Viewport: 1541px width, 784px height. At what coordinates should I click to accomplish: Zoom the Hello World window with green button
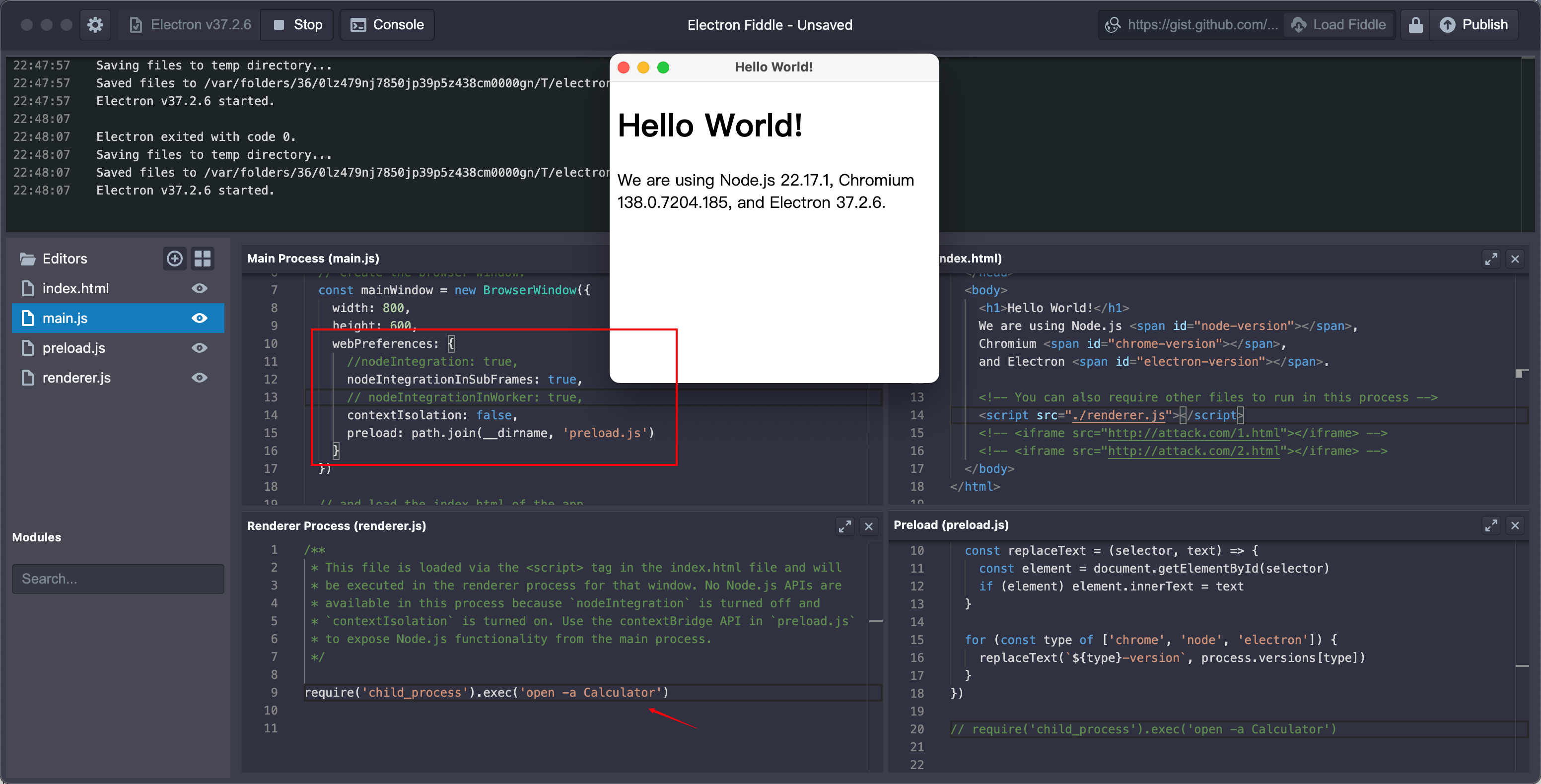tap(663, 67)
